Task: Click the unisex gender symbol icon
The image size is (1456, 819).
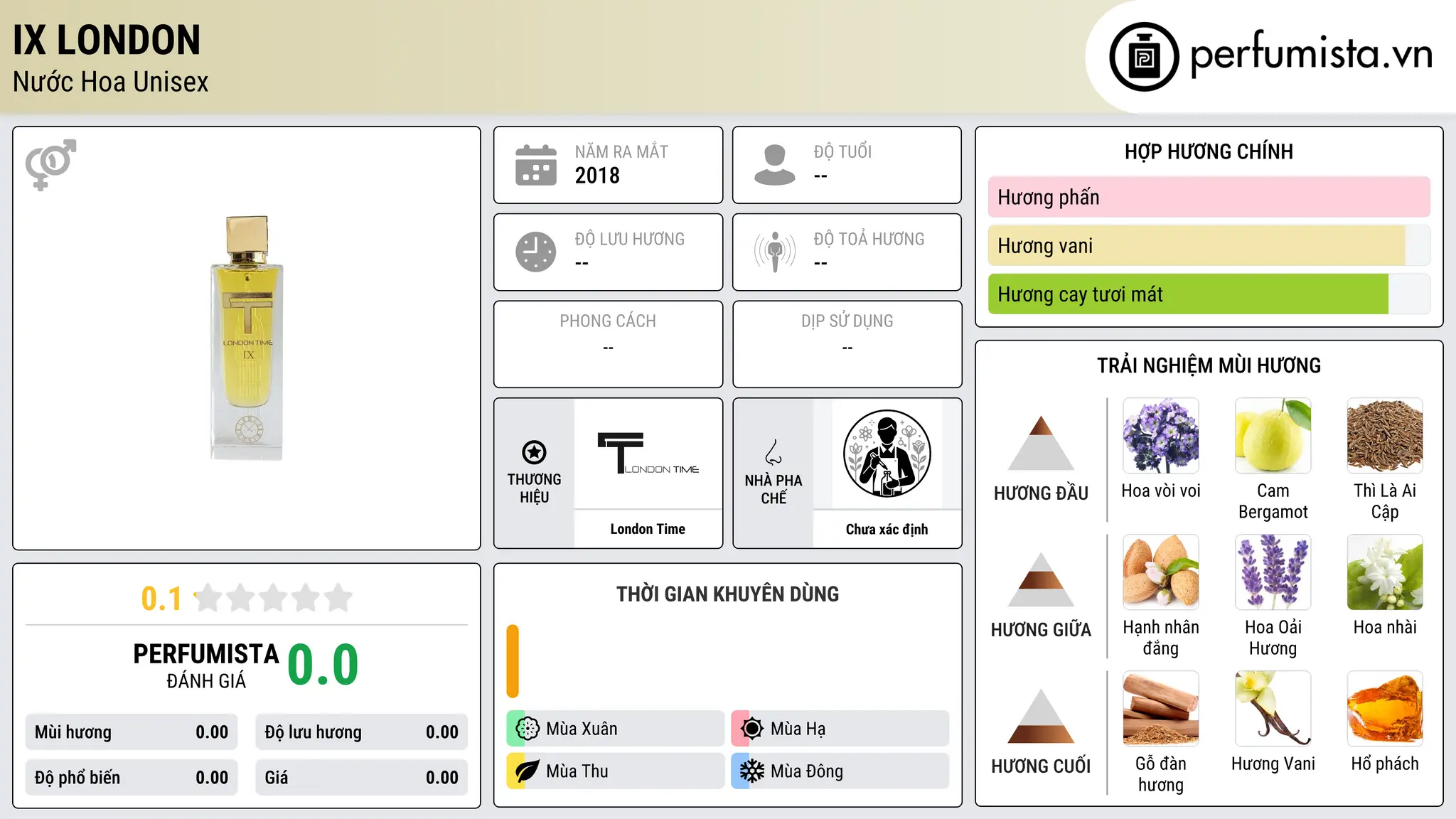Action: [x=50, y=164]
